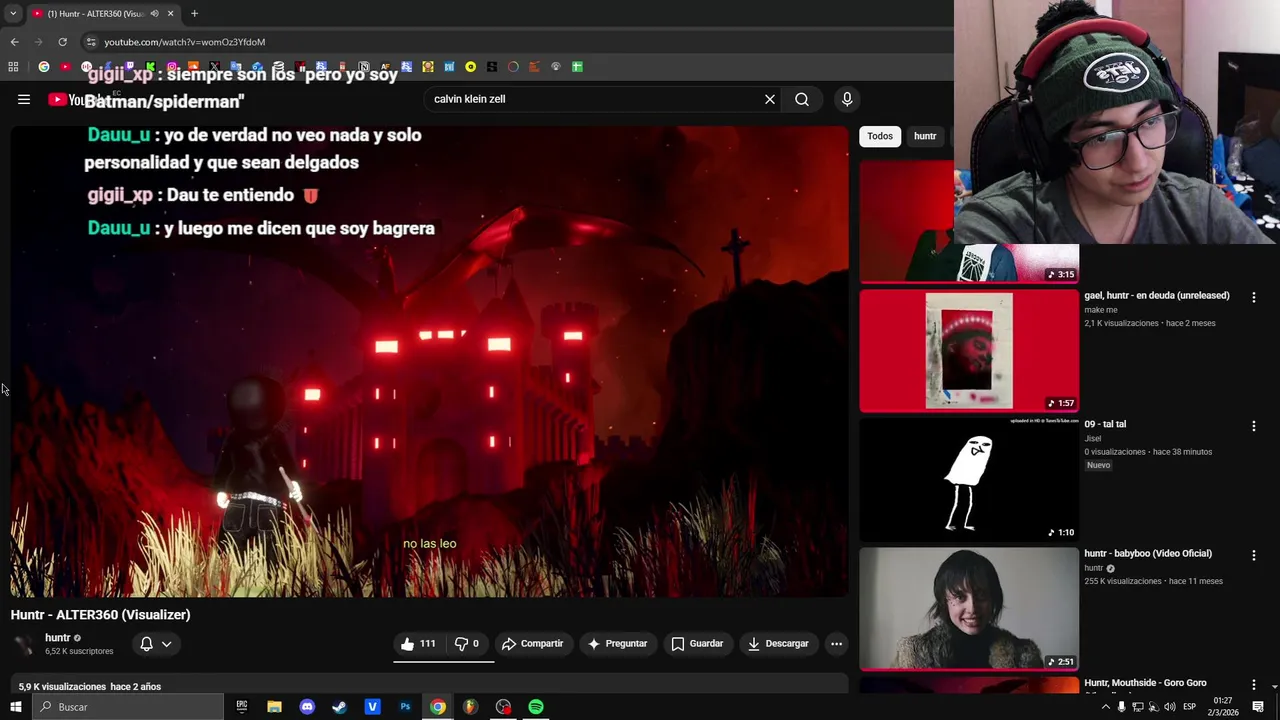
Task: Open the huntr channel name link
Action: 58,638
